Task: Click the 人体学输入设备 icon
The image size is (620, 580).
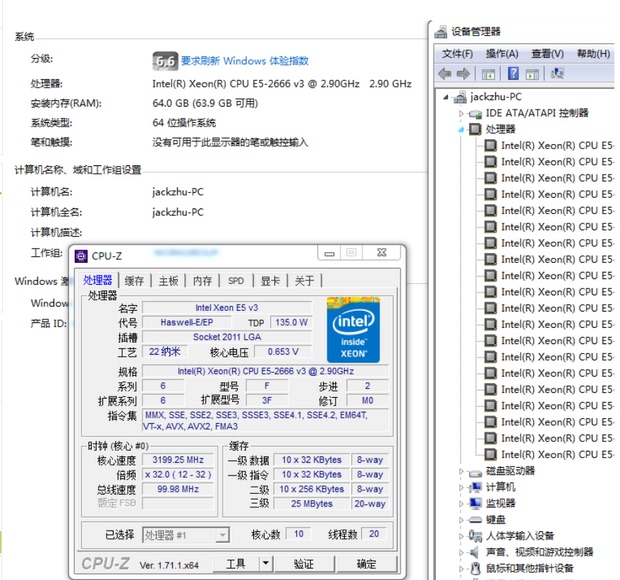Action: [475, 536]
